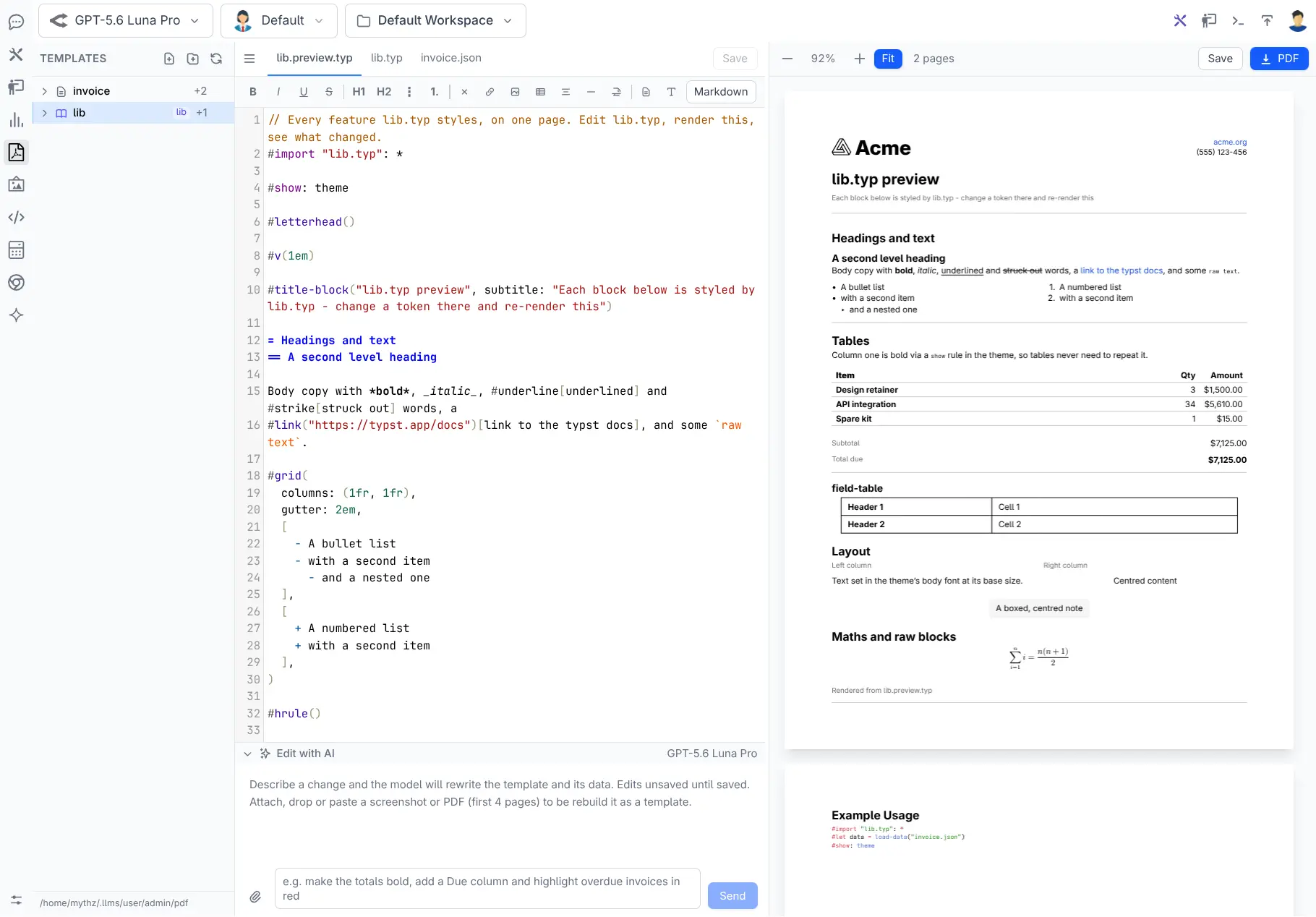Insert a horizontal rule
Screen dimensions: 1316x917
pos(591,92)
